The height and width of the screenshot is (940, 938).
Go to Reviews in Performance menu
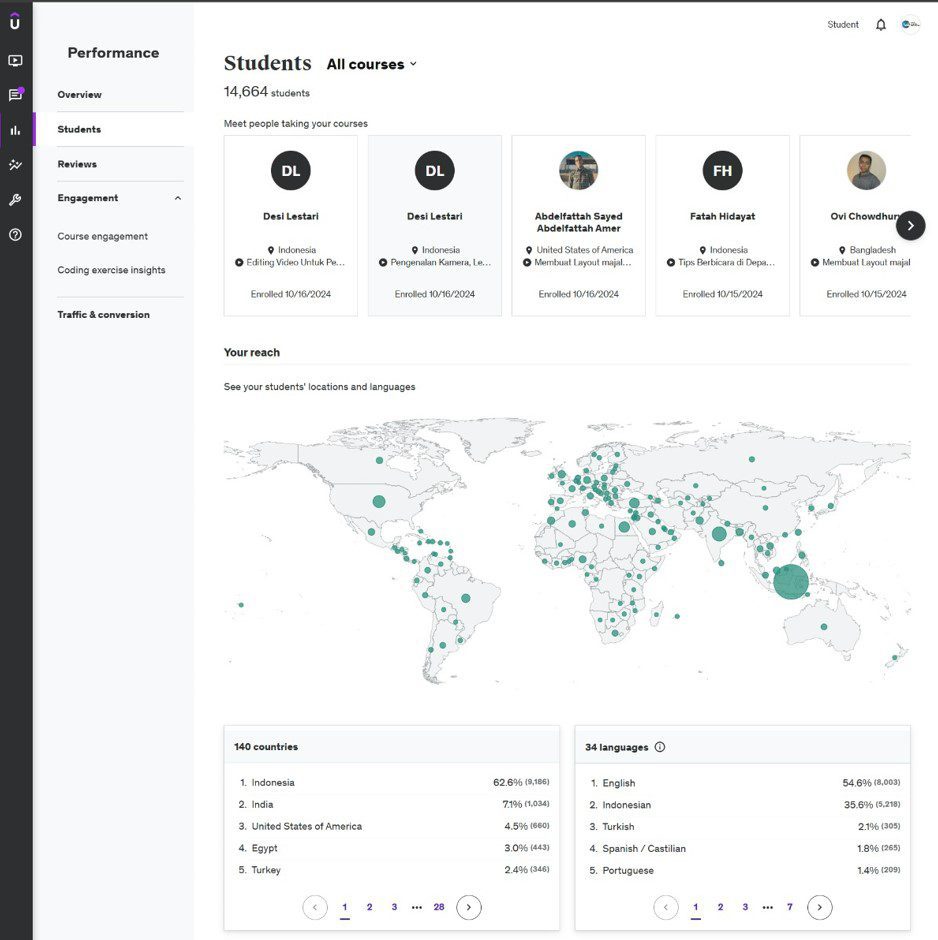click(x=77, y=164)
